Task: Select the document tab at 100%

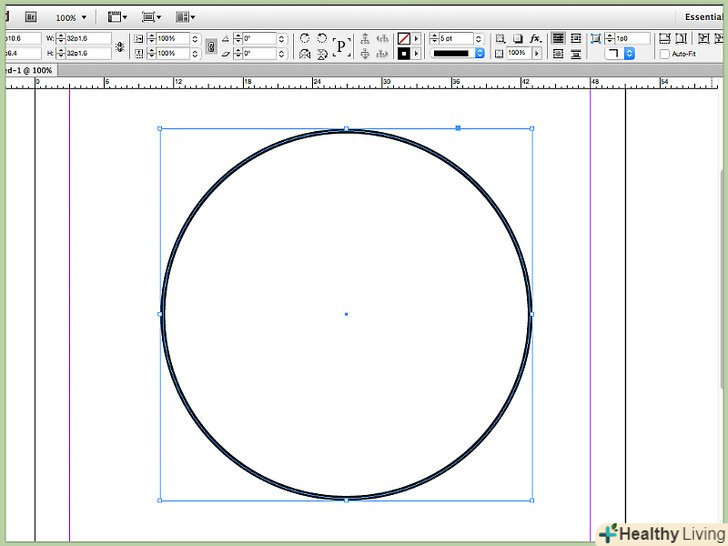Action: click(28, 71)
